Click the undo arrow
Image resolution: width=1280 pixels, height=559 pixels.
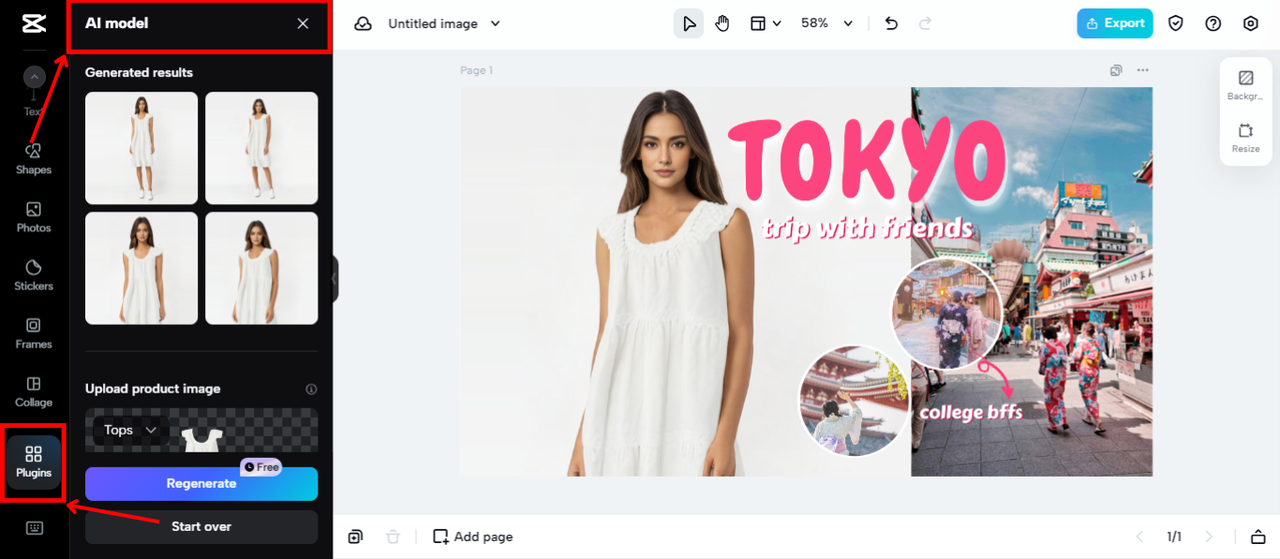[891, 24]
